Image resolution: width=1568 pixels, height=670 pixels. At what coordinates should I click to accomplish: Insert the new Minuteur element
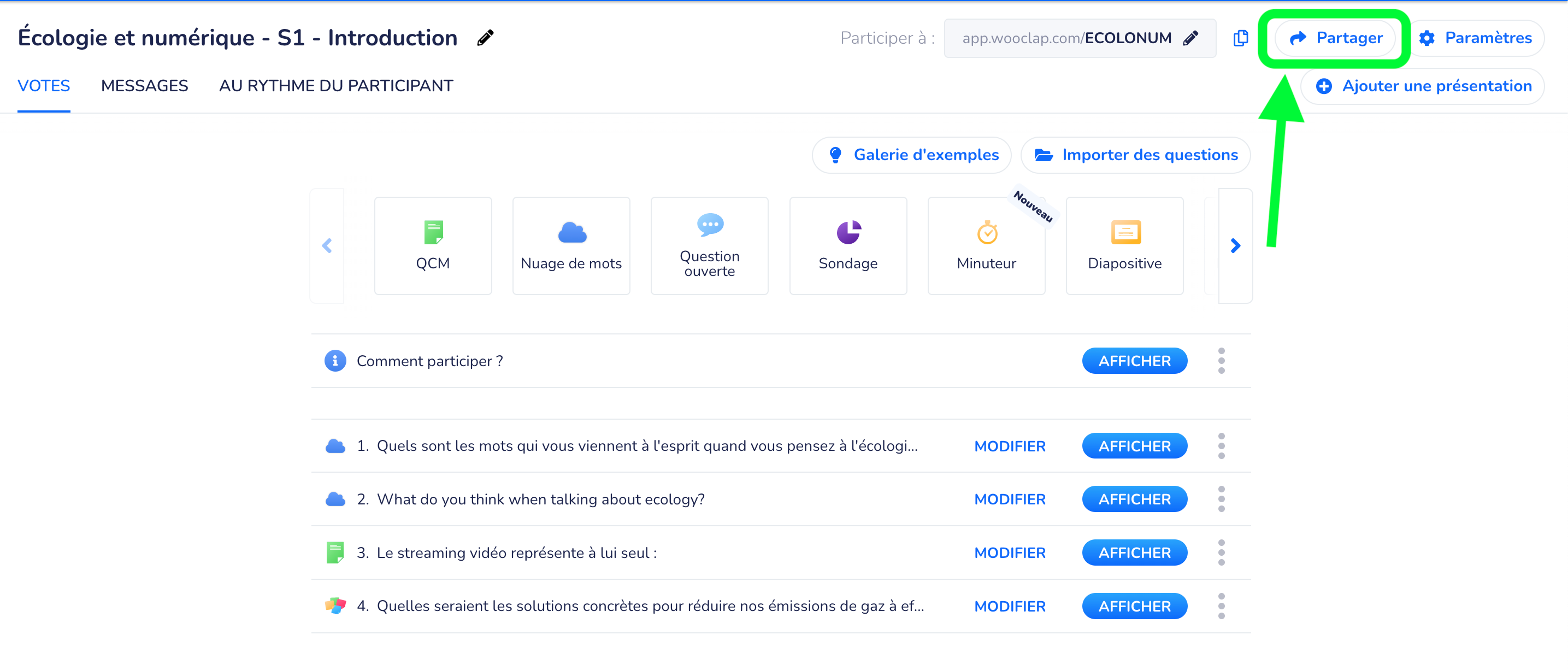pyautogui.click(x=986, y=245)
